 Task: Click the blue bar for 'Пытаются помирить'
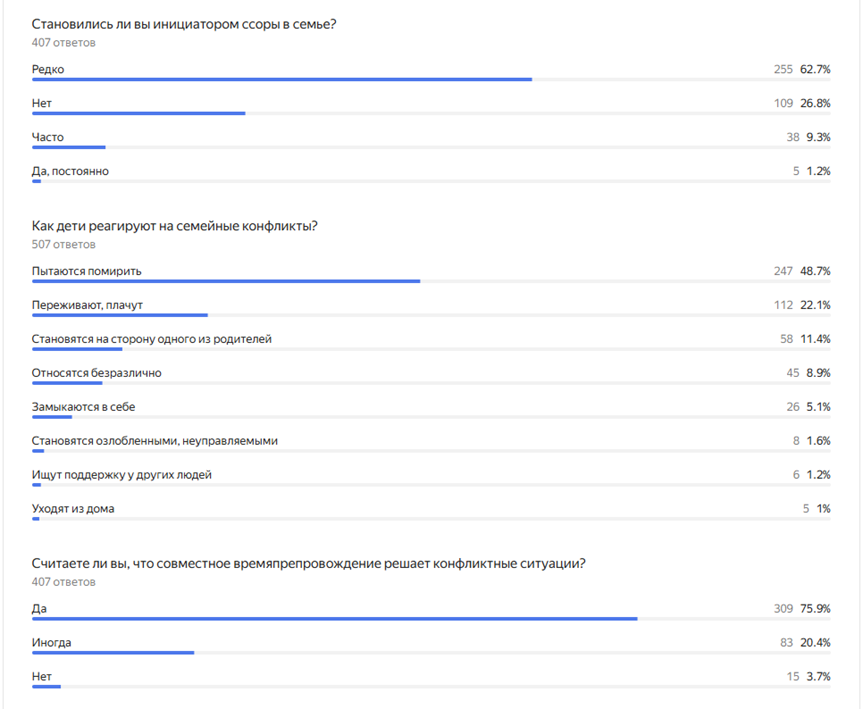click(x=226, y=281)
